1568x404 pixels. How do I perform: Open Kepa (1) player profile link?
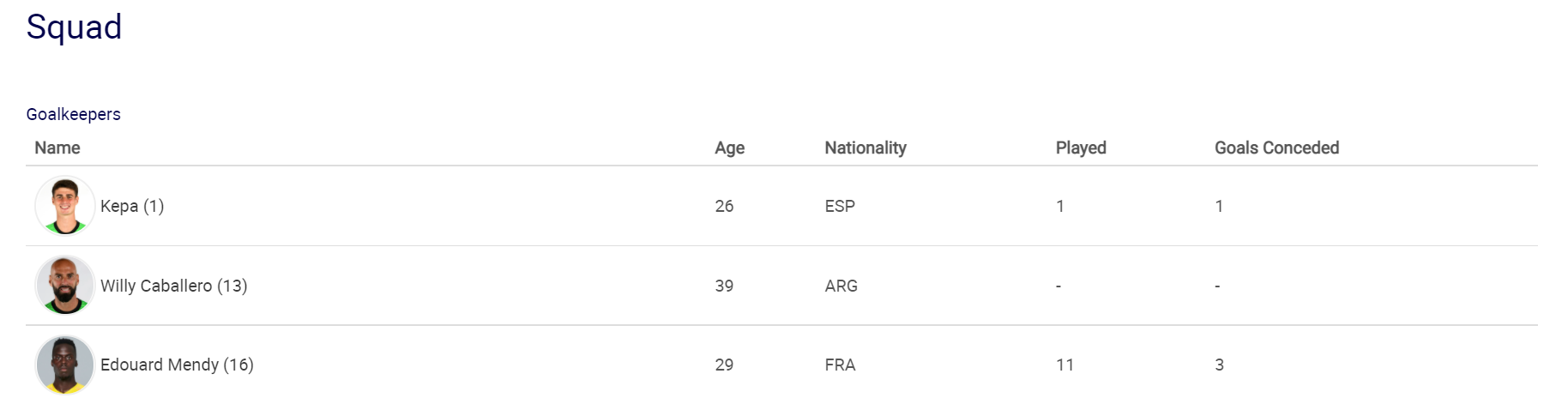click(x=132, y=206)
